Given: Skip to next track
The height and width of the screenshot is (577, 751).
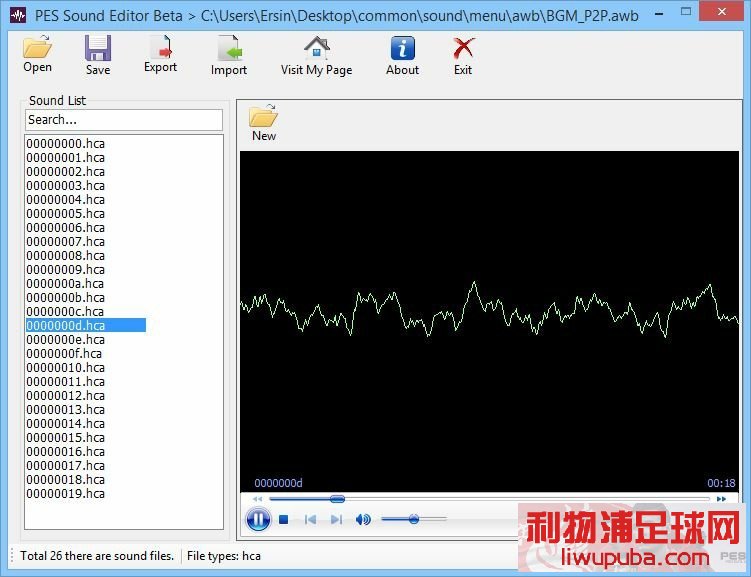Looking at the screenshot, I should [336, 520].
